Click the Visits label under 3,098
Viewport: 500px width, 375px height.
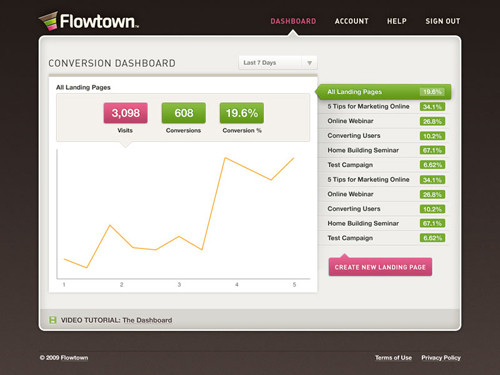coord(125,130)
